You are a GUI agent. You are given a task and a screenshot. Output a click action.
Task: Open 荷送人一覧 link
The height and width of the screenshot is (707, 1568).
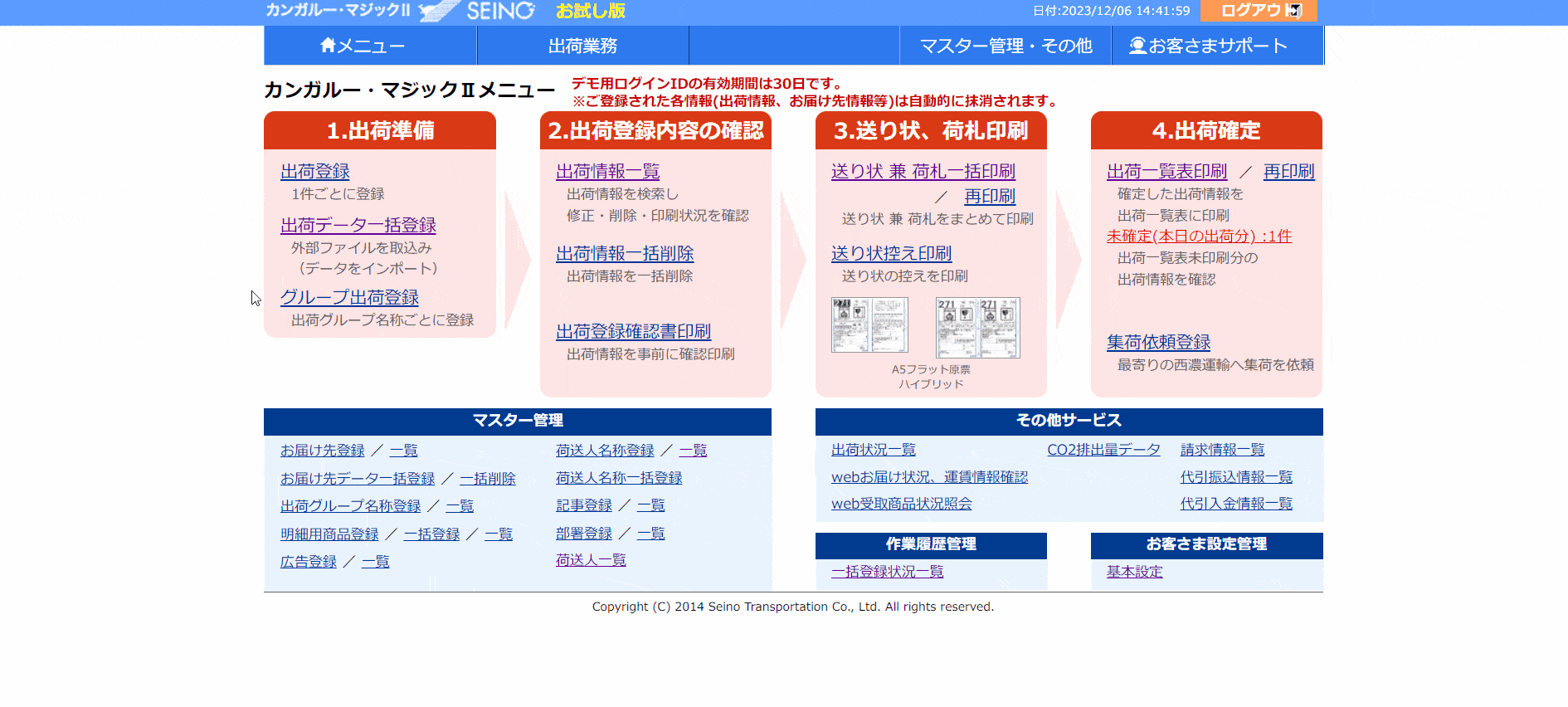pyautogui.click(x=592, y=559)
